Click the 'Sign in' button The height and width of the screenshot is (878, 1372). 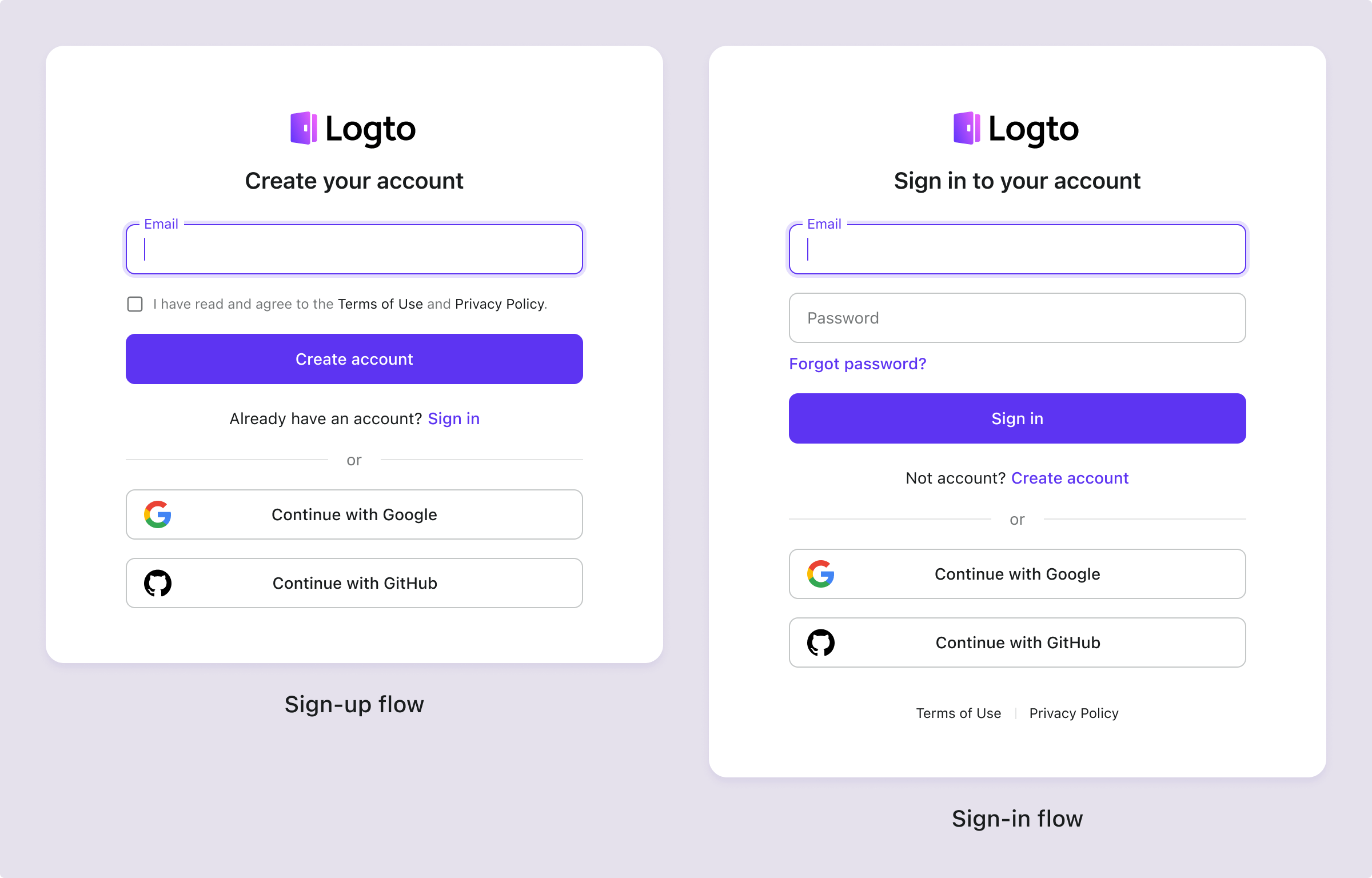tap(1017, 418)
